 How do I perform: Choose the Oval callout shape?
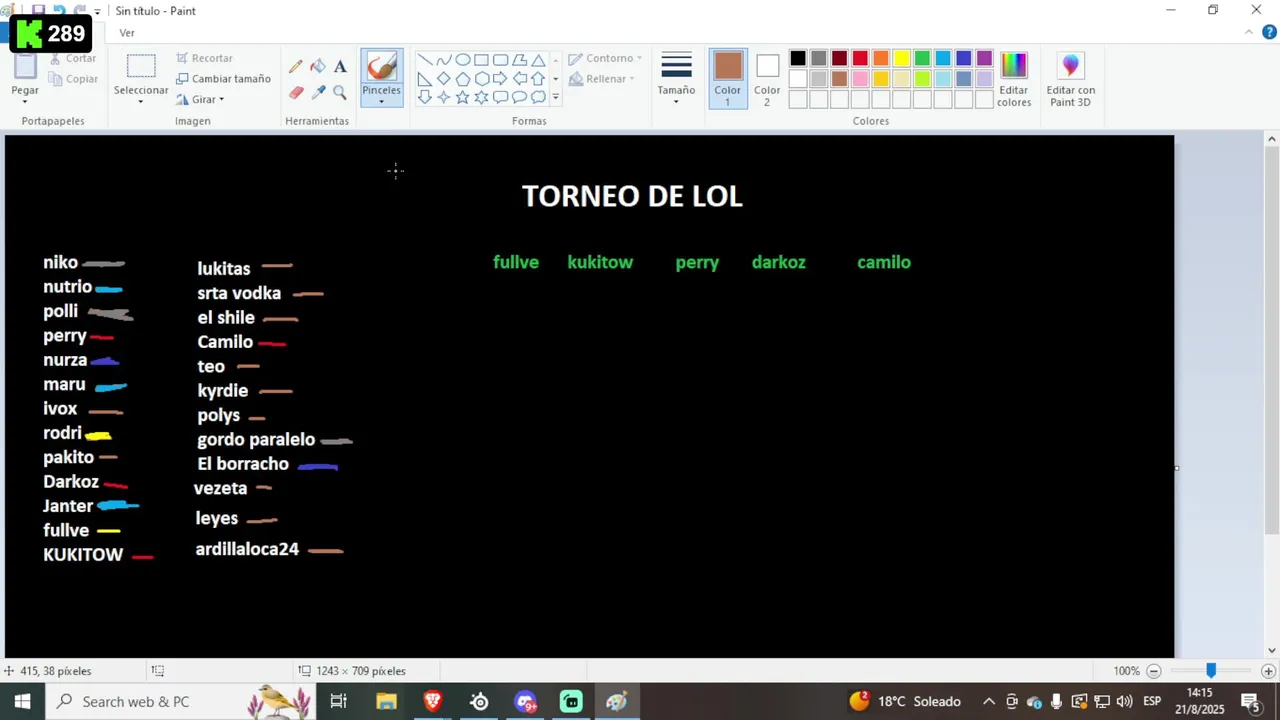coord(520,97)
